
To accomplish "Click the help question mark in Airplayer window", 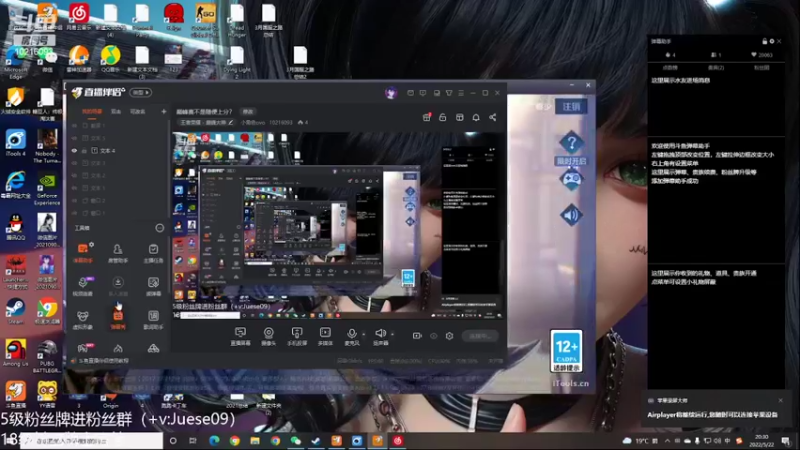I will click(571, 142).
